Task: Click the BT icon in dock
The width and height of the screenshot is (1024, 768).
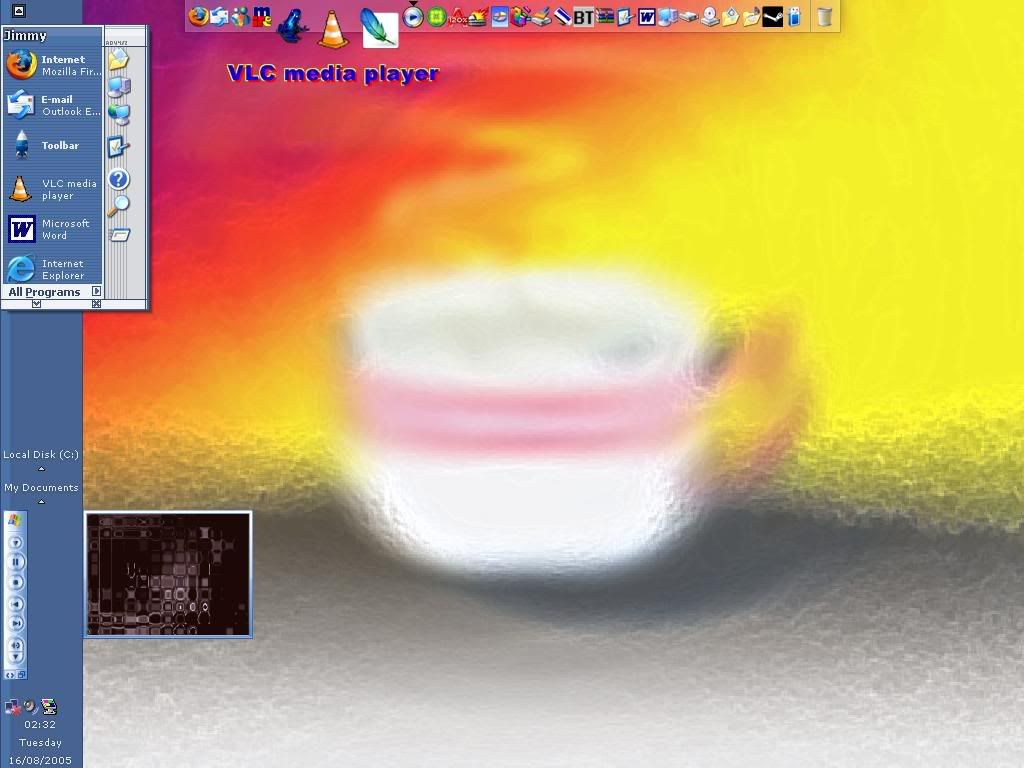Action: pos(583,17)
